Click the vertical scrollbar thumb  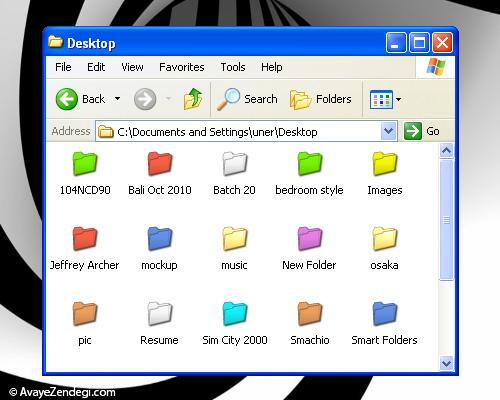click(446, 220)
